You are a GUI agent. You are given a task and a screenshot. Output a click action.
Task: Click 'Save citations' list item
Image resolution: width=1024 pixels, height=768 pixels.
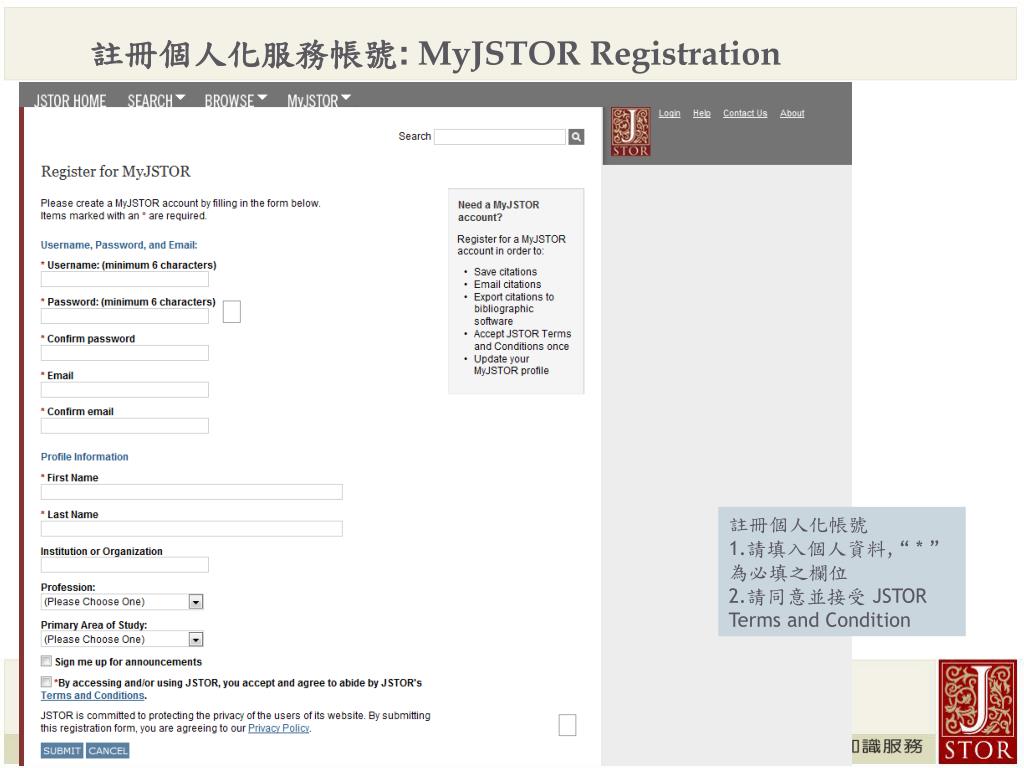click(505, 272)
